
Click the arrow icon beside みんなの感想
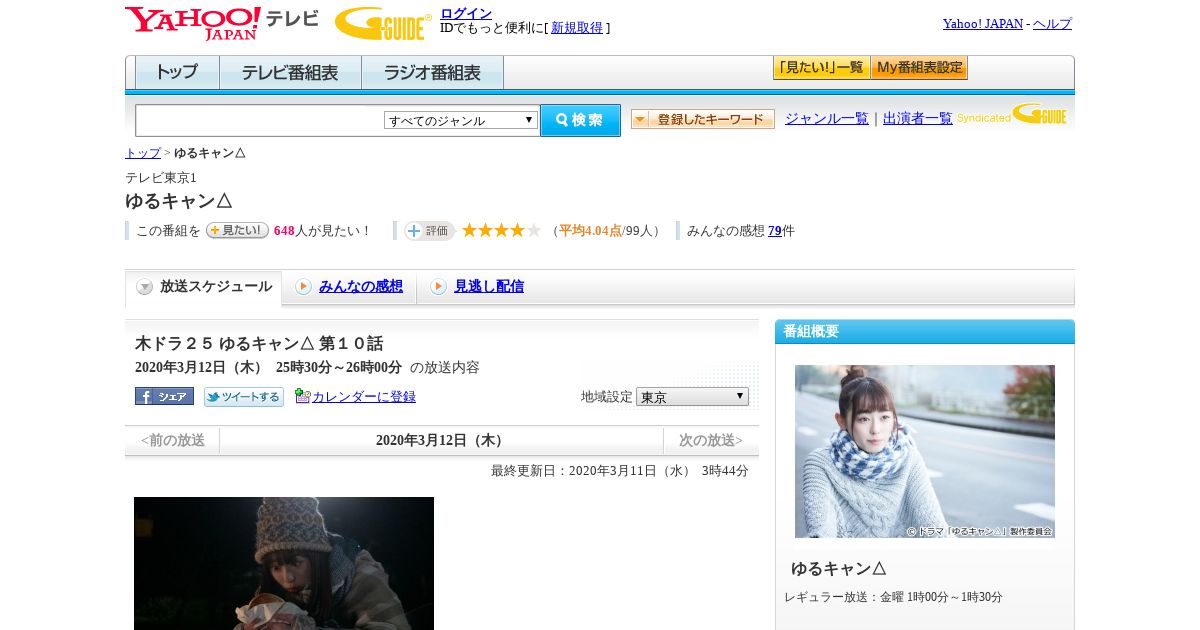(x=303, y=287)
